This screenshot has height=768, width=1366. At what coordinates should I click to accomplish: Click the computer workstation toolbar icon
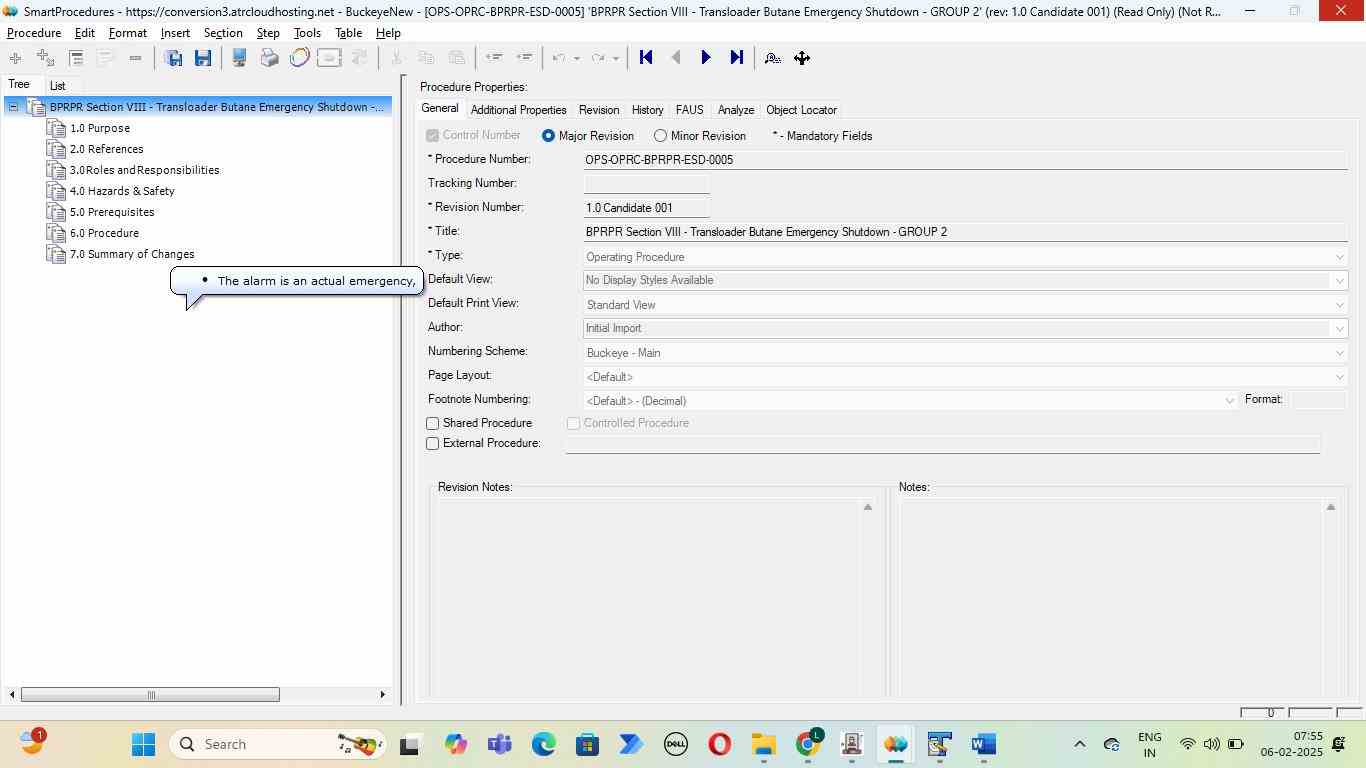point(239,58)
